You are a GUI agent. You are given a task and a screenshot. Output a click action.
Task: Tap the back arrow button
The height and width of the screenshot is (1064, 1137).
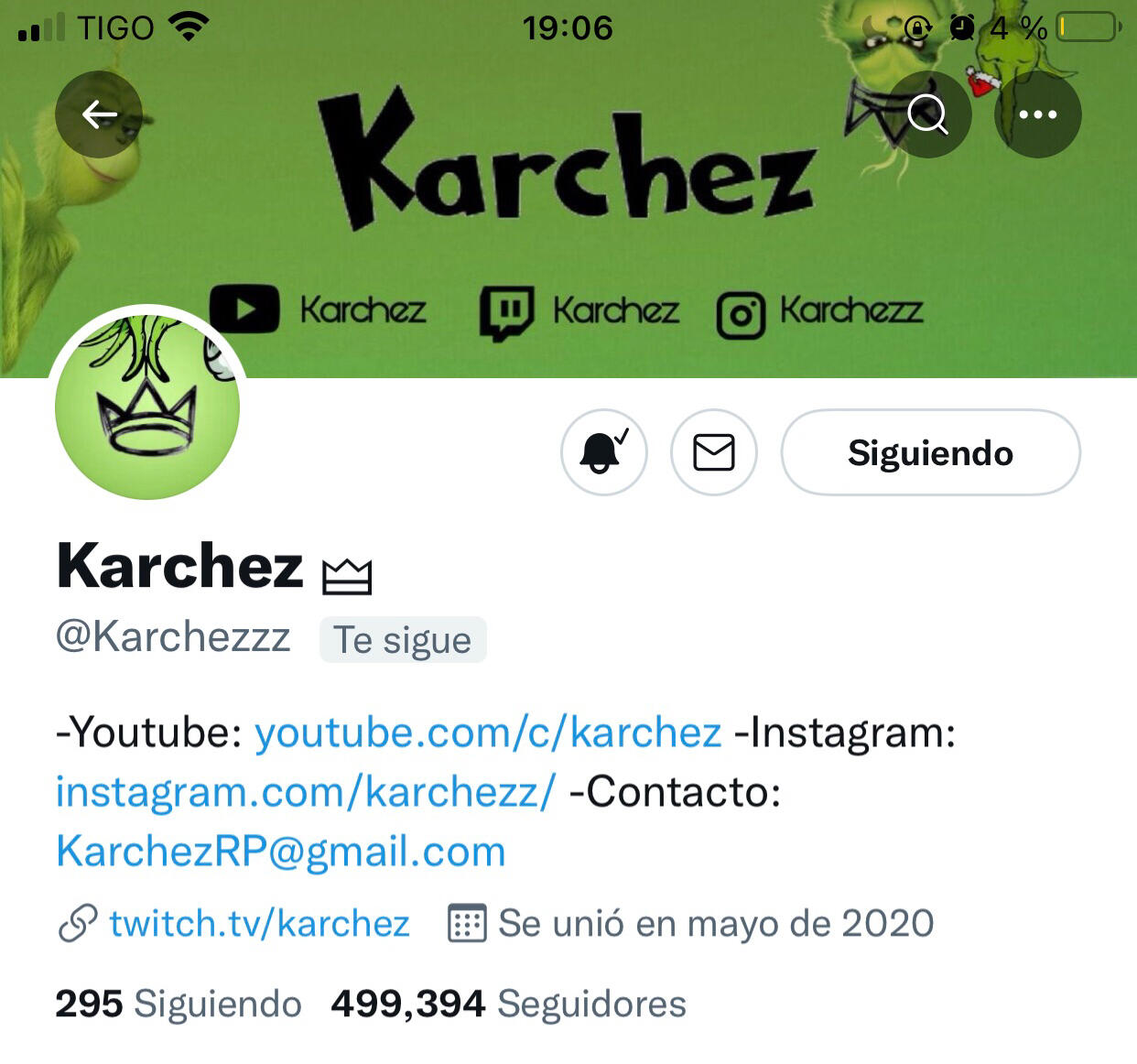point(99,114)
